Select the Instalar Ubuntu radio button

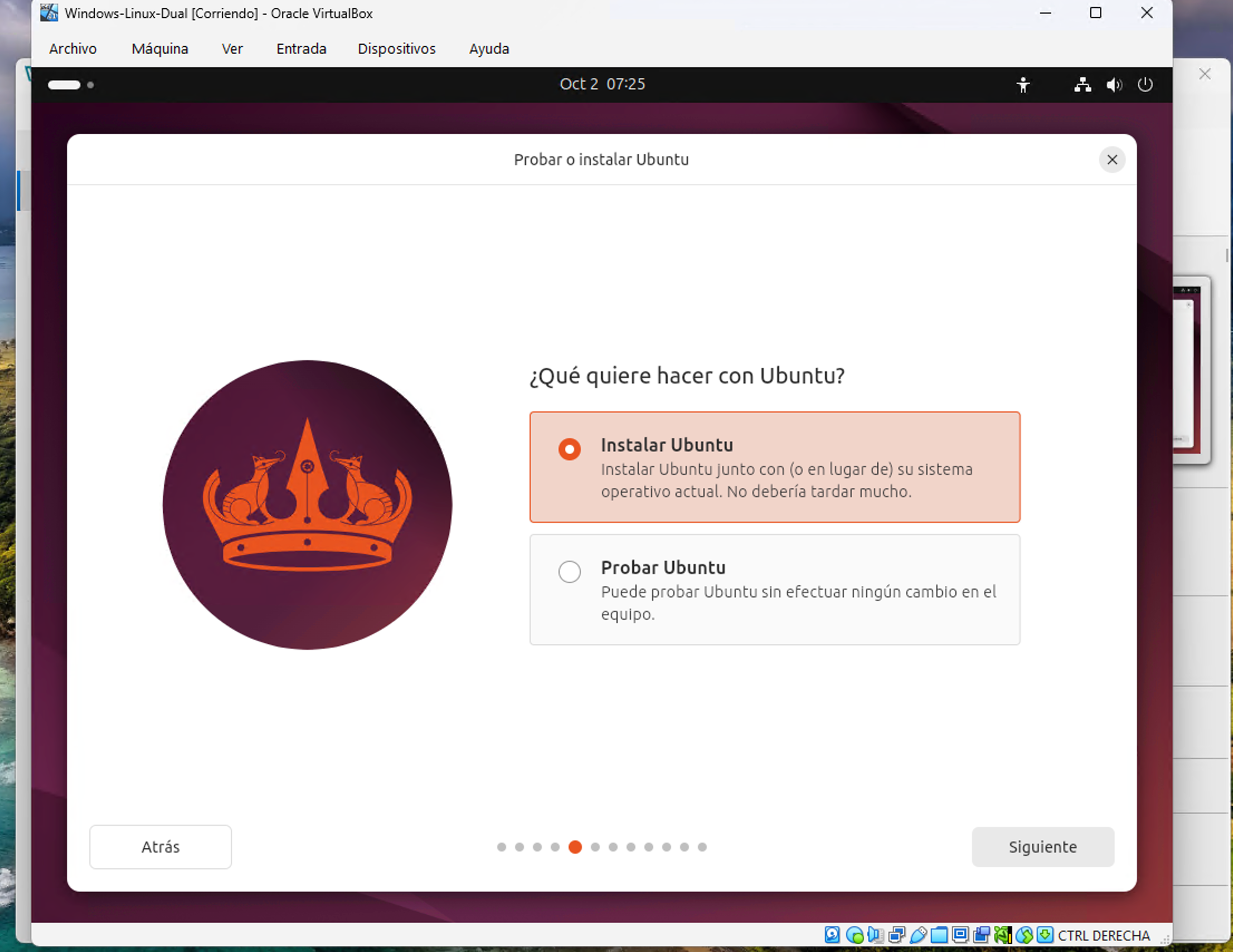569,449
